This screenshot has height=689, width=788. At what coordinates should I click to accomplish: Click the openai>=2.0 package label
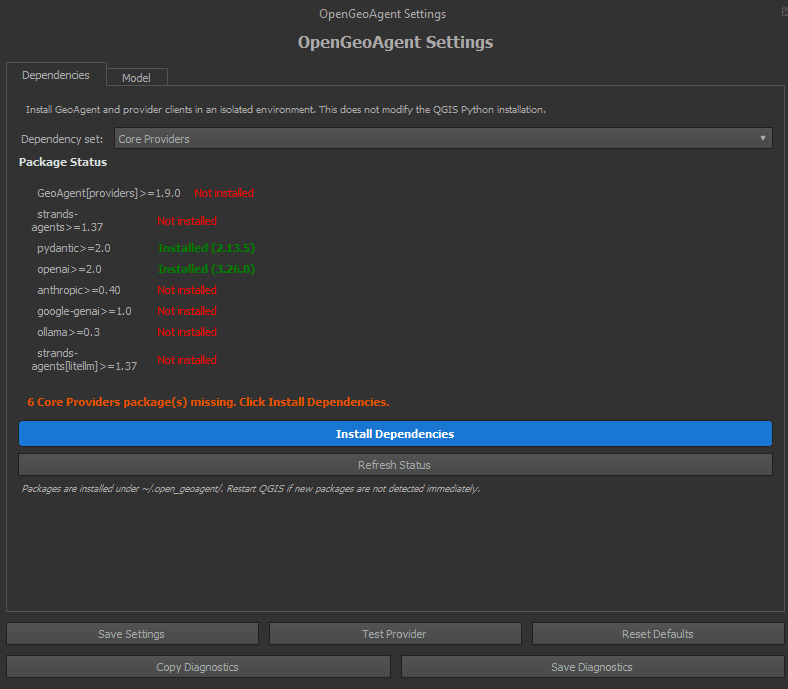tap(69, 269)
